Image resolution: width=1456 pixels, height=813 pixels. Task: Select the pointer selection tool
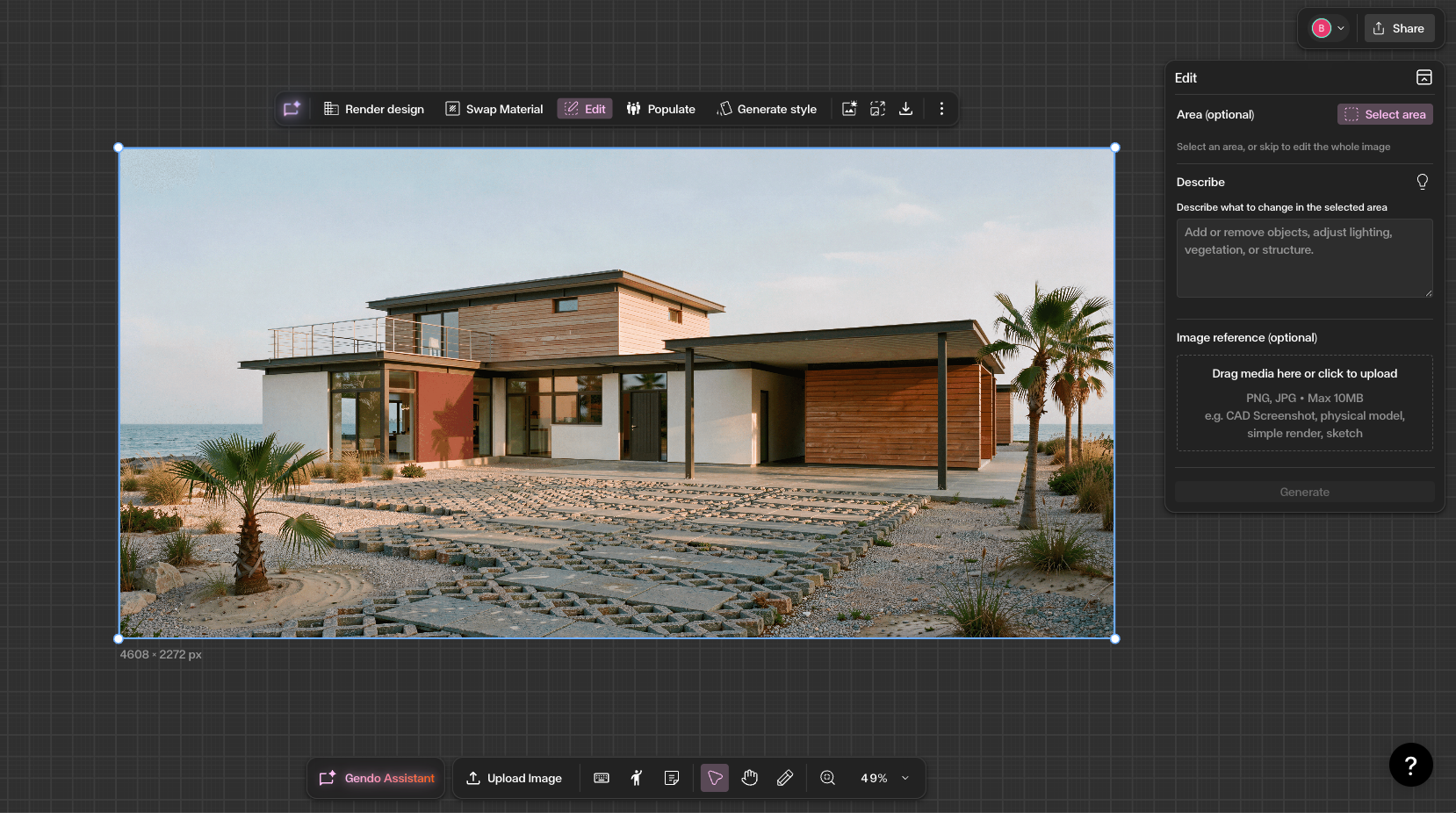(x=715, y=778)
